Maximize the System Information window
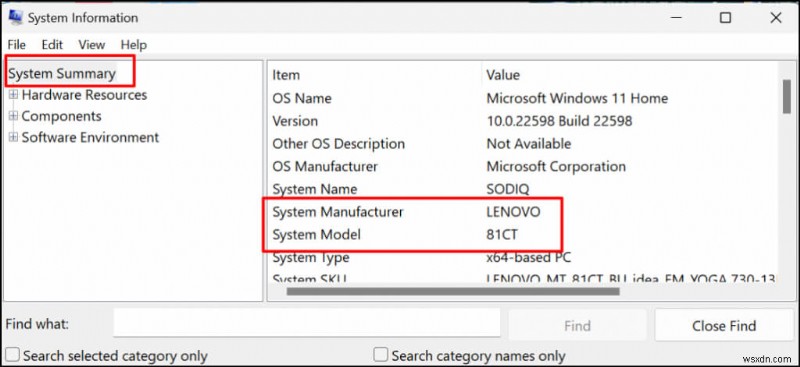Image resolution: width=800 pixels, height=367 pixels. tap(725, 18)
